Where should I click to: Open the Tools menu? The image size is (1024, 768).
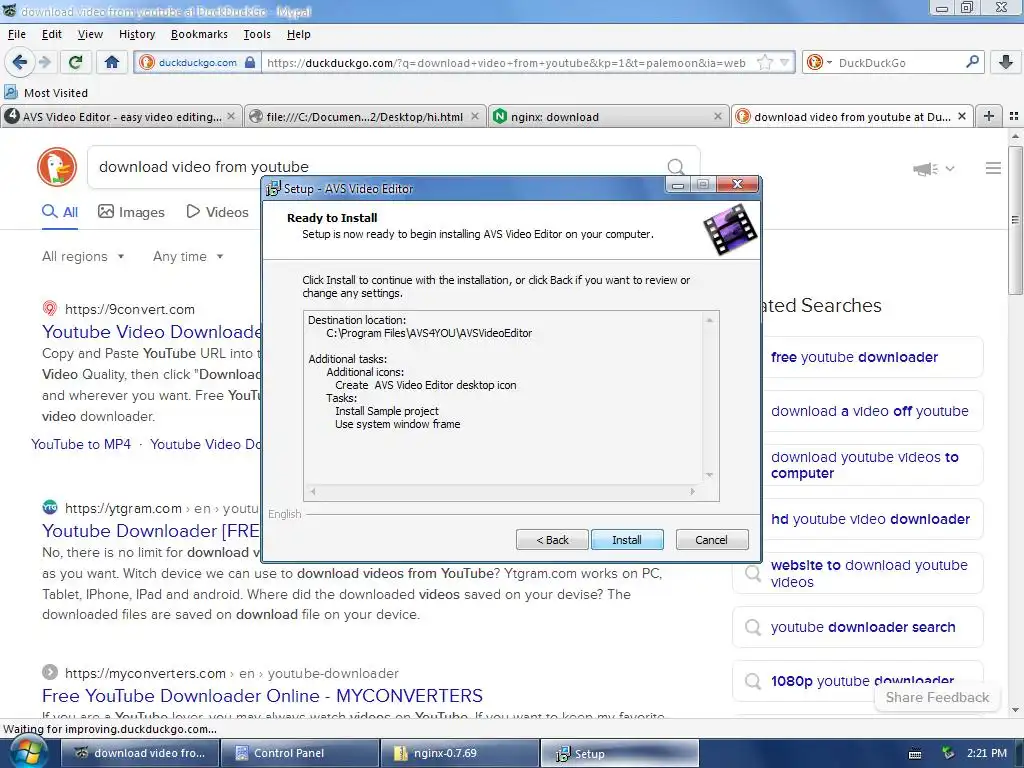tap(257, 34)
